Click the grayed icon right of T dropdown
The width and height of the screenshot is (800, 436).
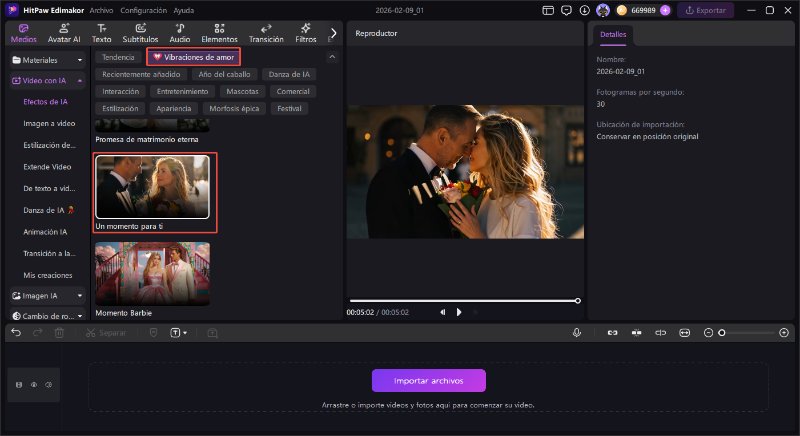(213, 332)
